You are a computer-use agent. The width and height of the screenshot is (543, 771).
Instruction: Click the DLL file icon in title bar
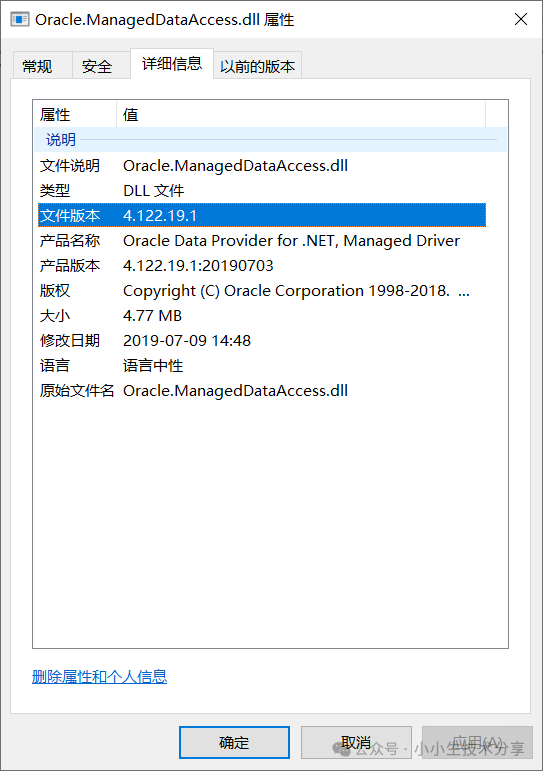20,20
